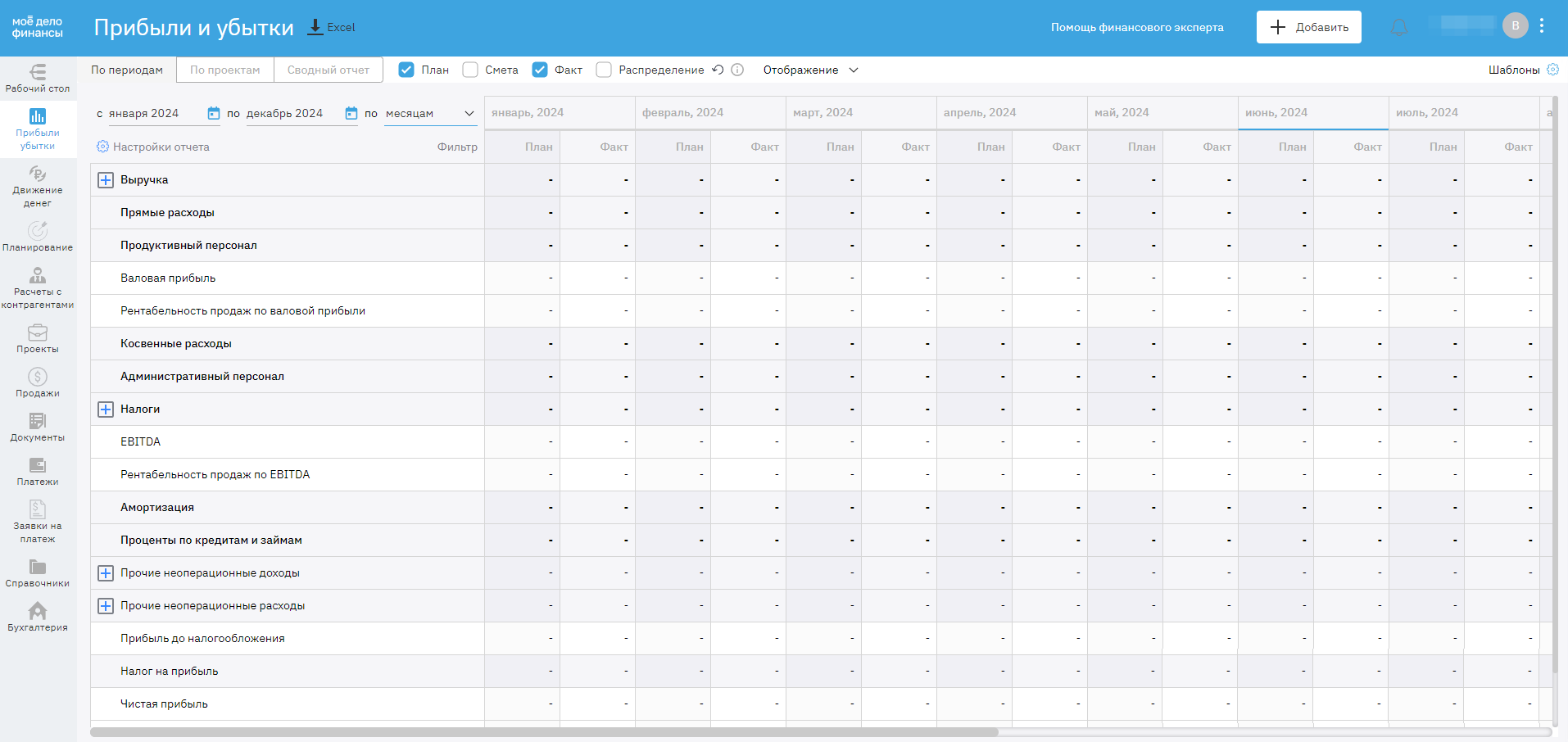Expand the Выручка row
This screenshot has height=742, width=1568.
tap(106, 180)
